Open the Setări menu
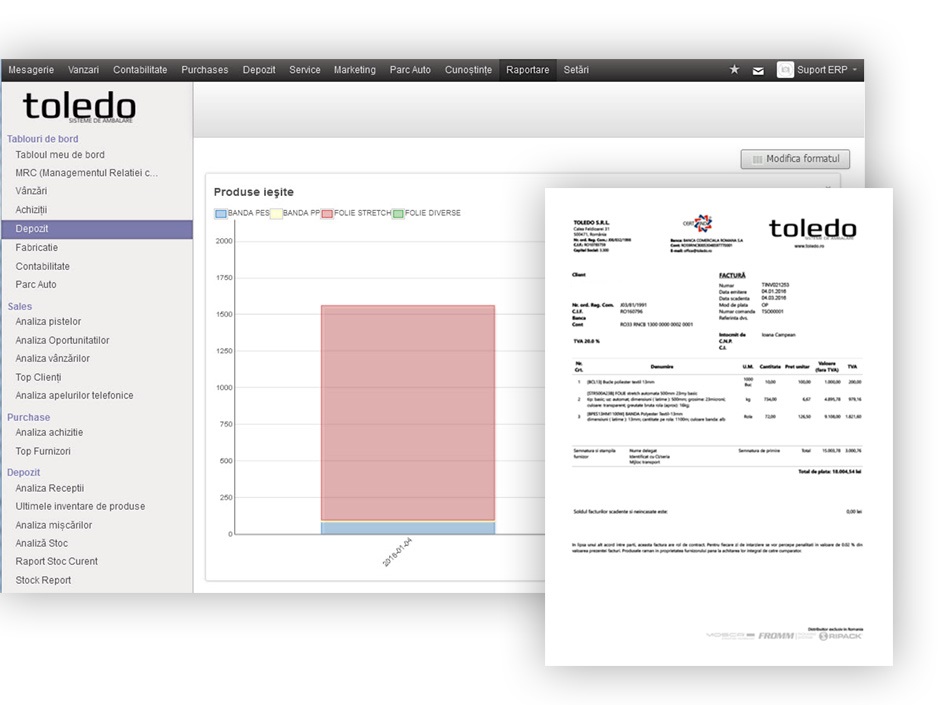 576,70
